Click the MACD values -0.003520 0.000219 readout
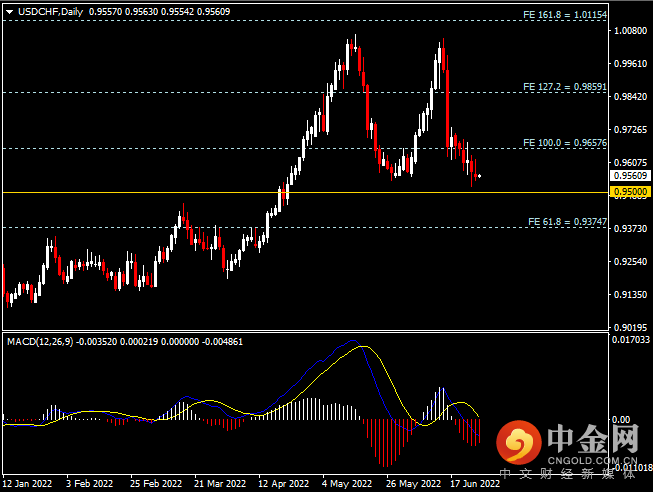This screenshot has width=653, height=492. (x=117, y=342)
